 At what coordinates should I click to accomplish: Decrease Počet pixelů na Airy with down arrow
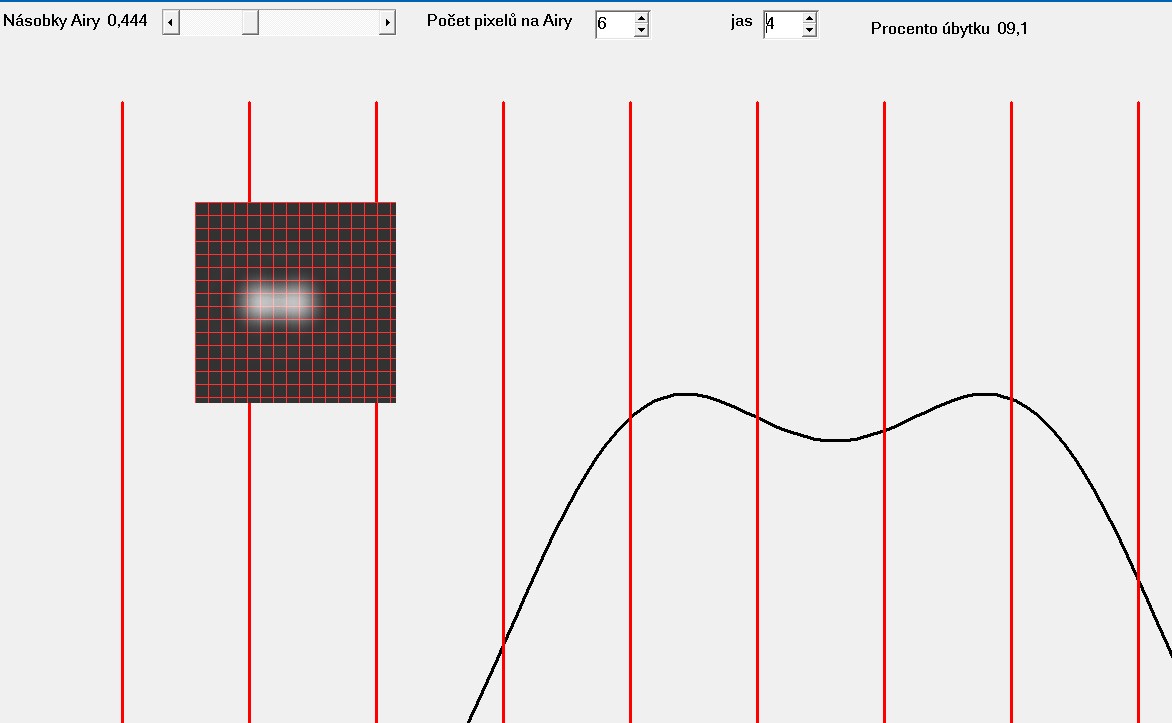(x=641, y=31)
